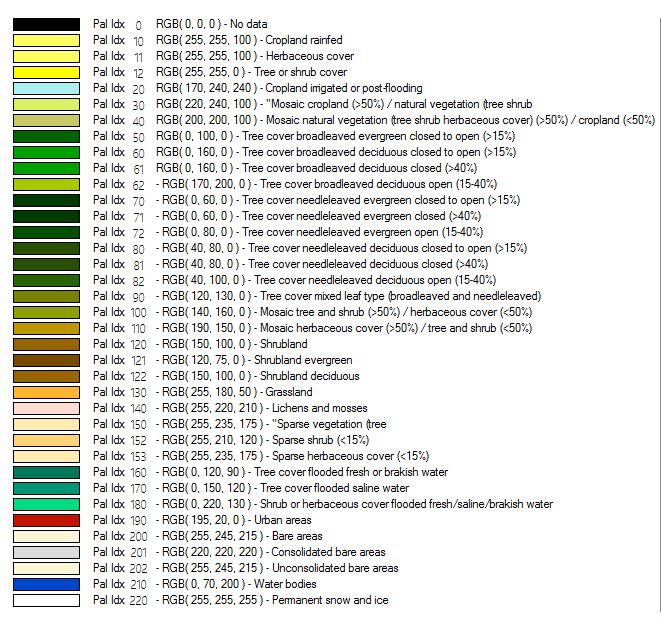Click the gray Consolidated bare areas swatch

pos(45,552)
